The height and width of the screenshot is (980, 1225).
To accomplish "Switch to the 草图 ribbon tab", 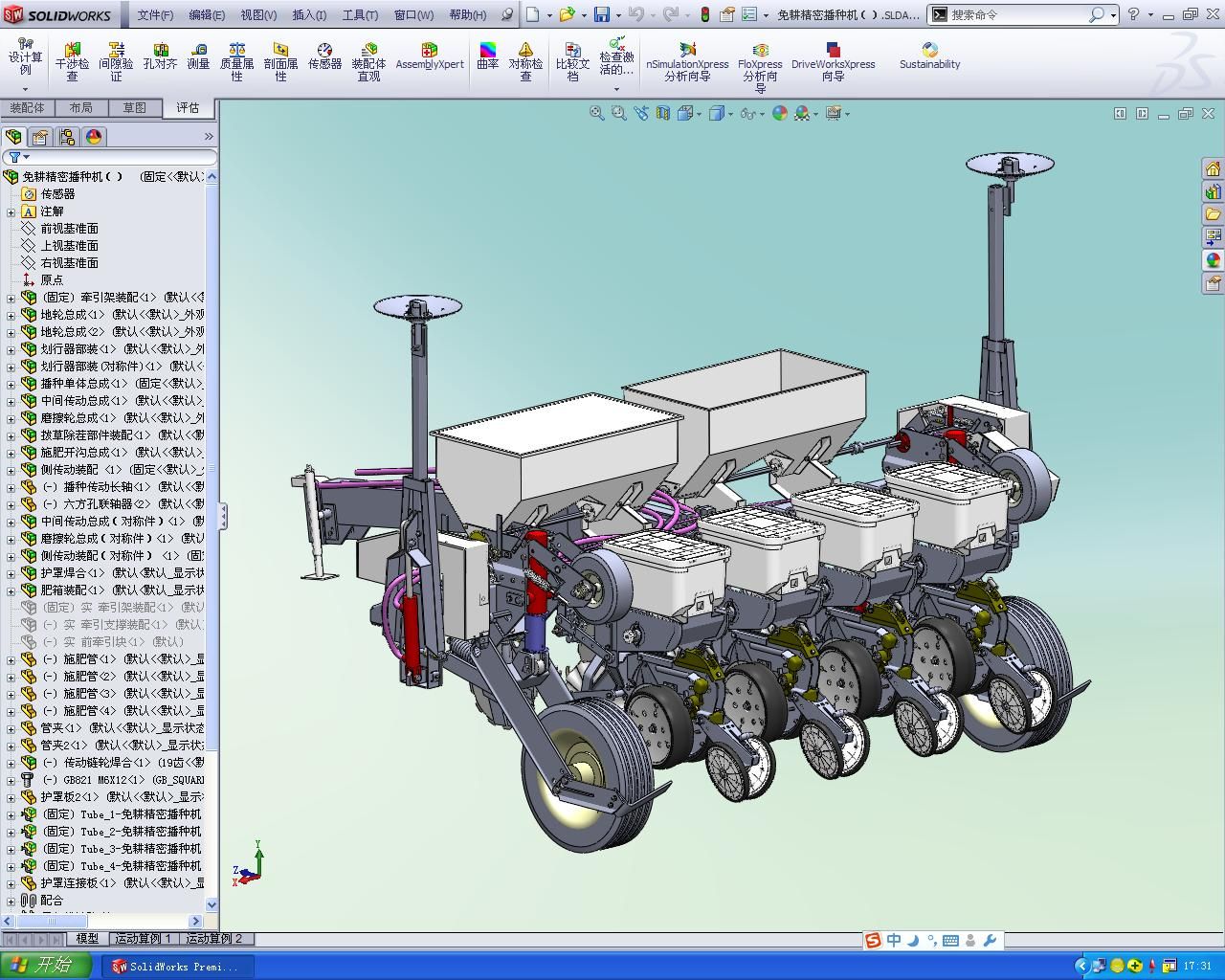I will [x=135, y=108].
